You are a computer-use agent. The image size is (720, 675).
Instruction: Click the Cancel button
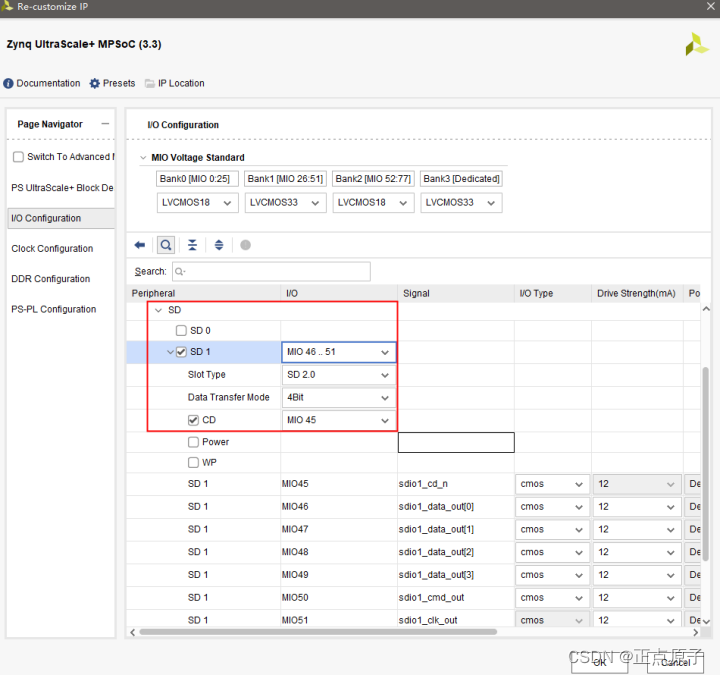(x=675, y=663)
